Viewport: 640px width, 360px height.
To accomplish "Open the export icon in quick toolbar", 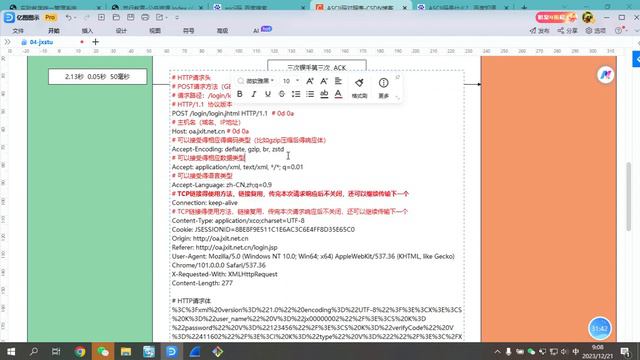I will [x=160, y=18].
